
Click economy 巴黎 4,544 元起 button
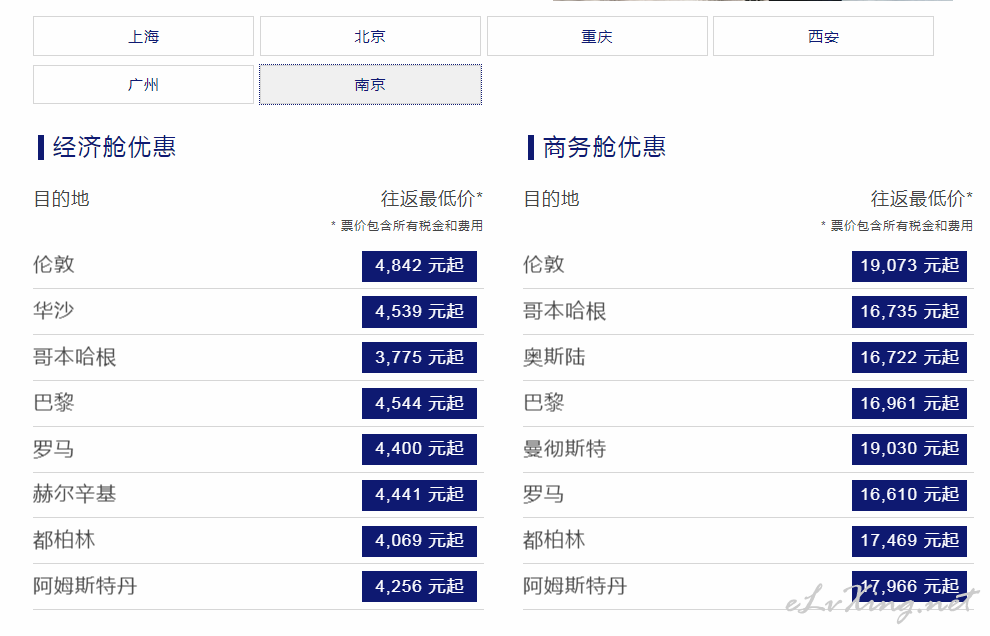[x=419, y=404]
